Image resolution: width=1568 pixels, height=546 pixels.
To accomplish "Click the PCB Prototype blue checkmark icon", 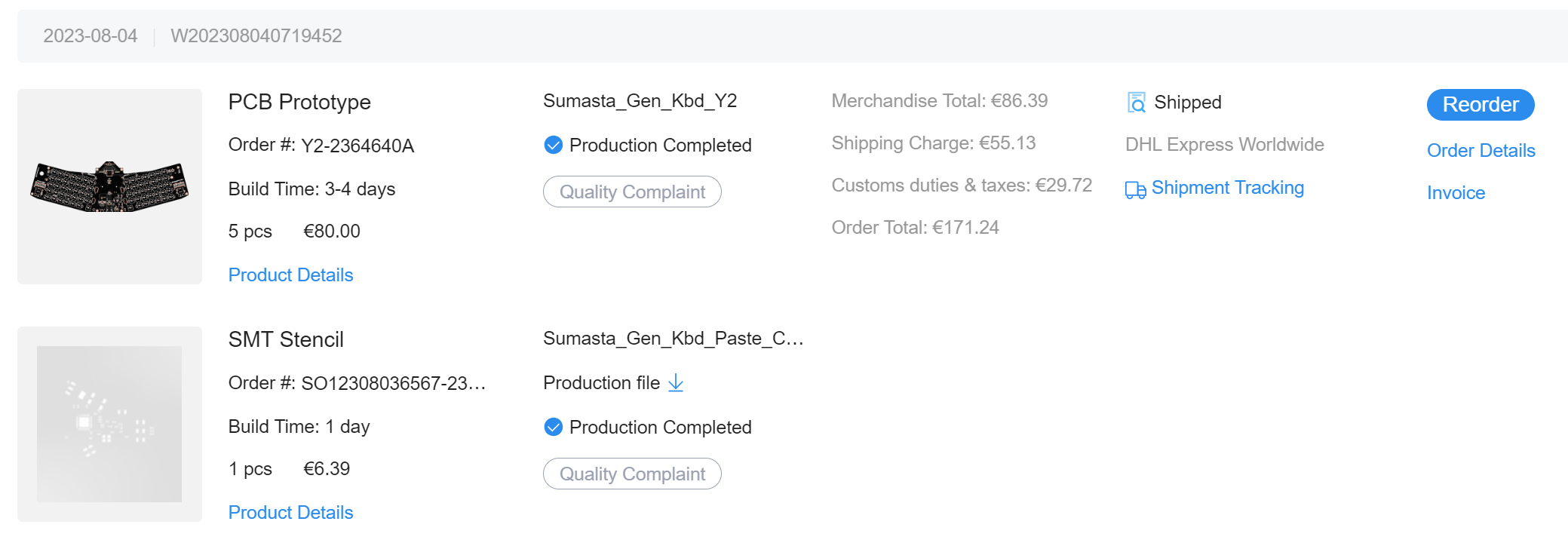I will pyautogui.click(x=553, y=145).
